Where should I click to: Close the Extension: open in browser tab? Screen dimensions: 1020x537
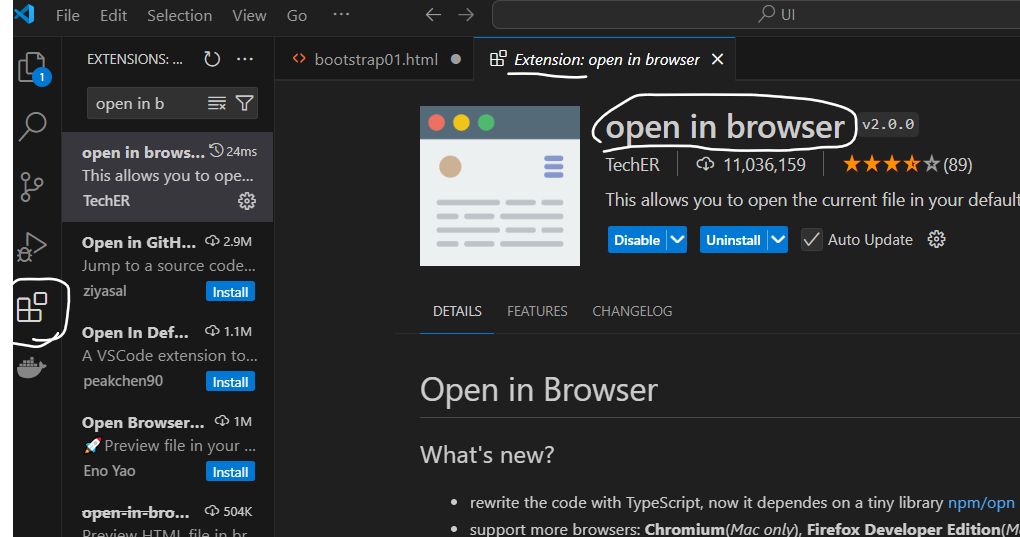[x=718, y=59]
